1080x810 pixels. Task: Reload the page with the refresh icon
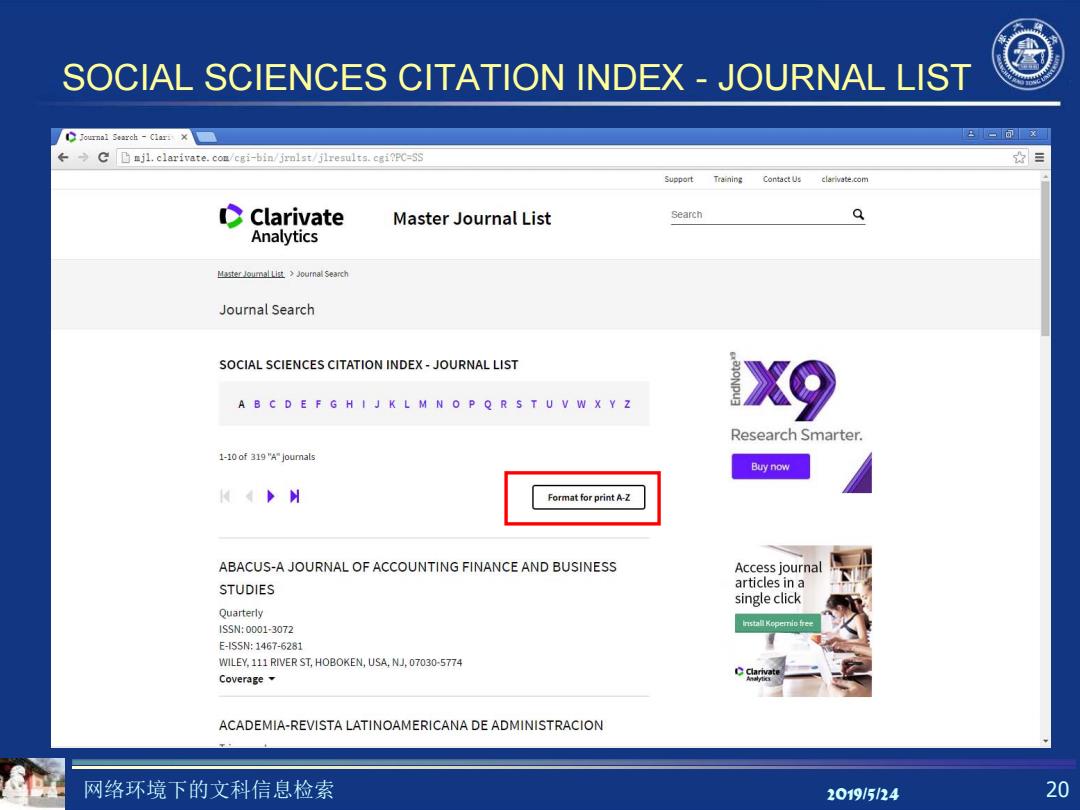(x=103, y=158)
